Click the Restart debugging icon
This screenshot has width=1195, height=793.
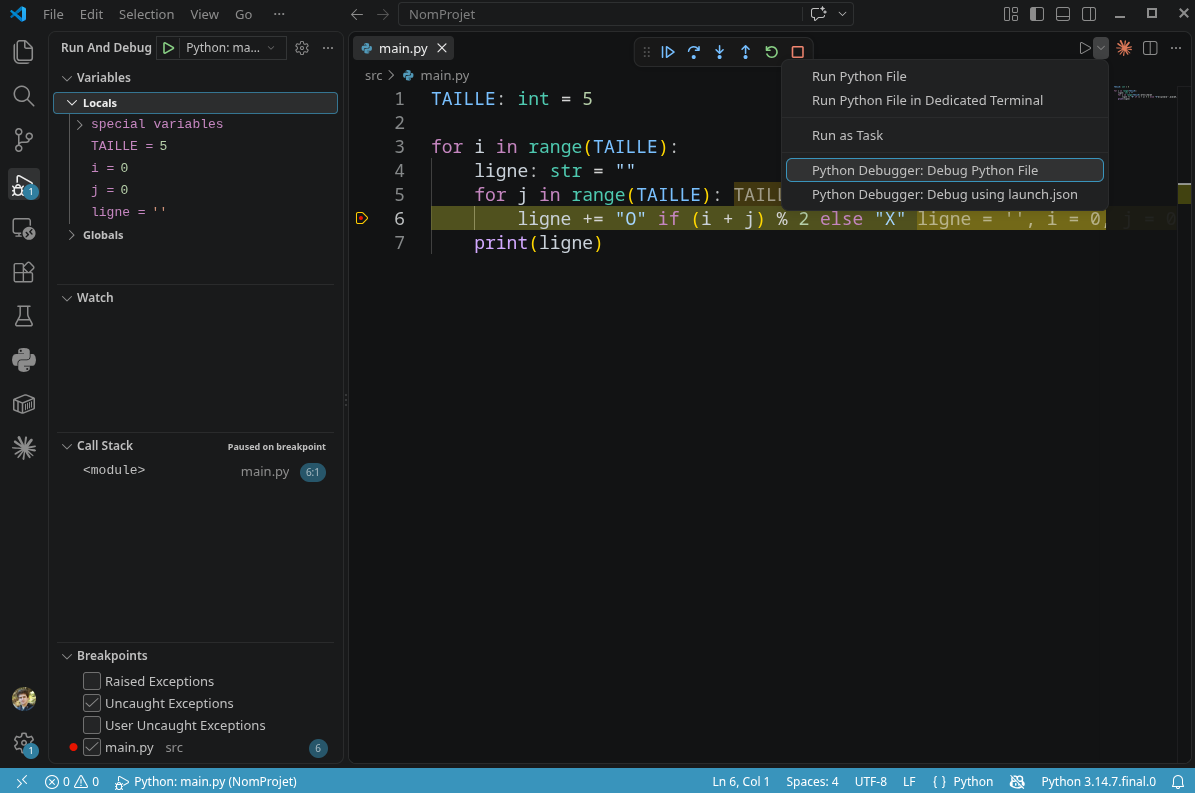(771, 52)
